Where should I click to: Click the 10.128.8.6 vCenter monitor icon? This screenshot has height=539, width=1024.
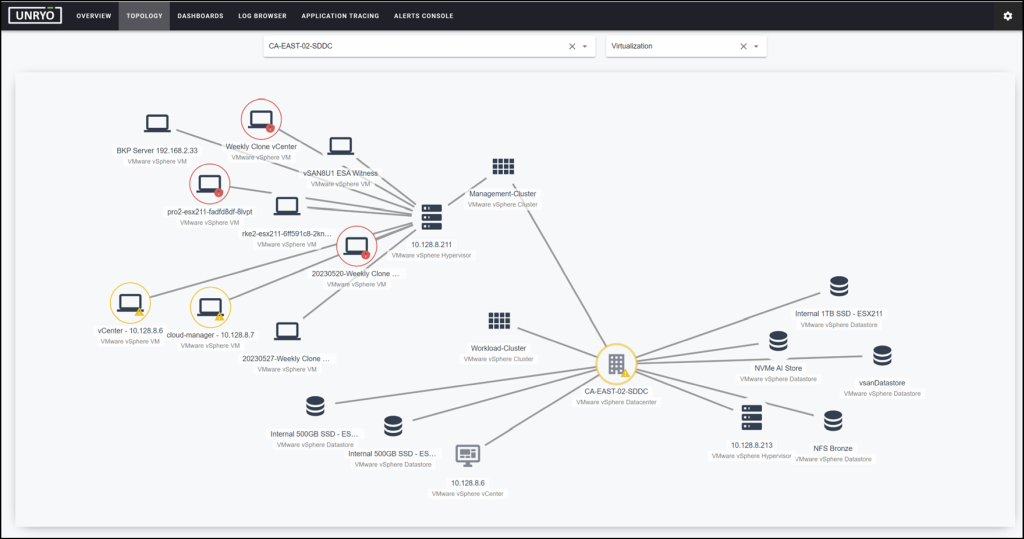coord(468,455)
